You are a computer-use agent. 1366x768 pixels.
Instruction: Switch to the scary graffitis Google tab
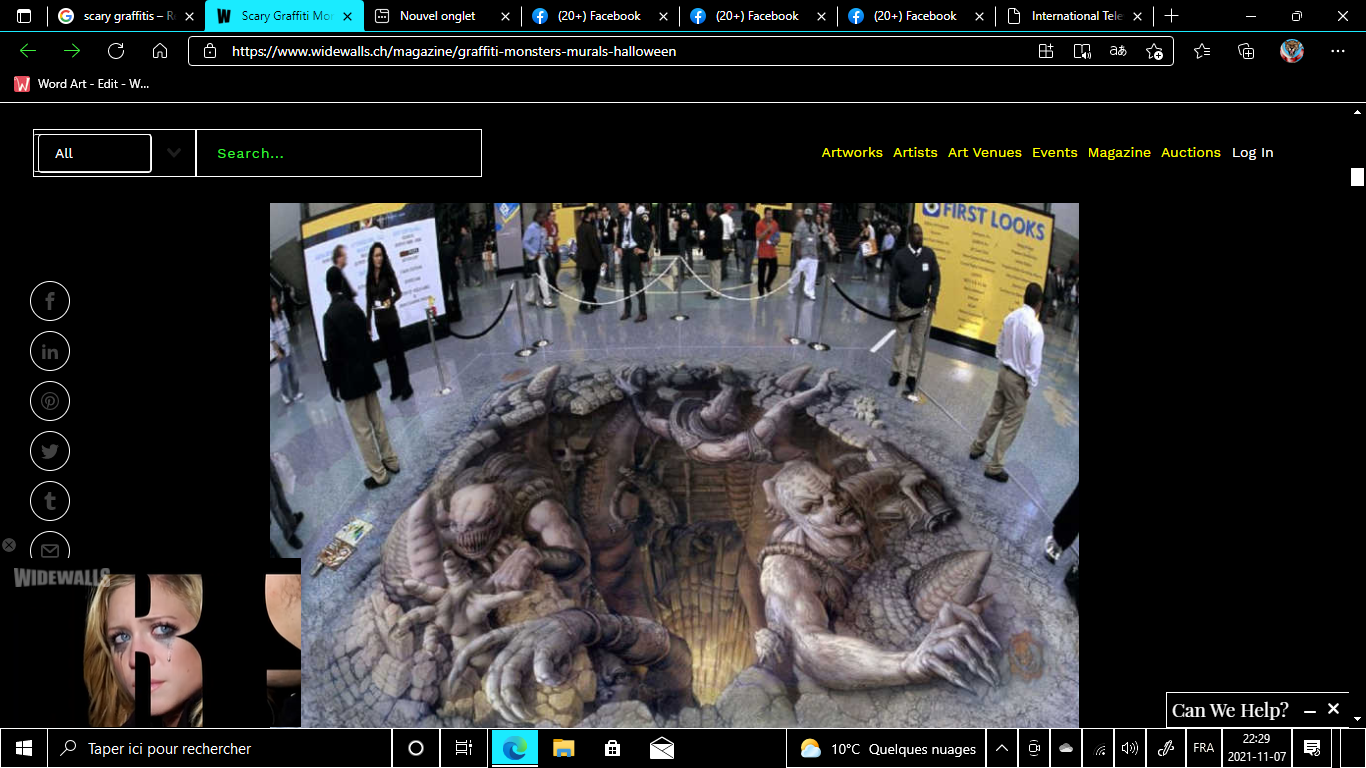[116, 16]
